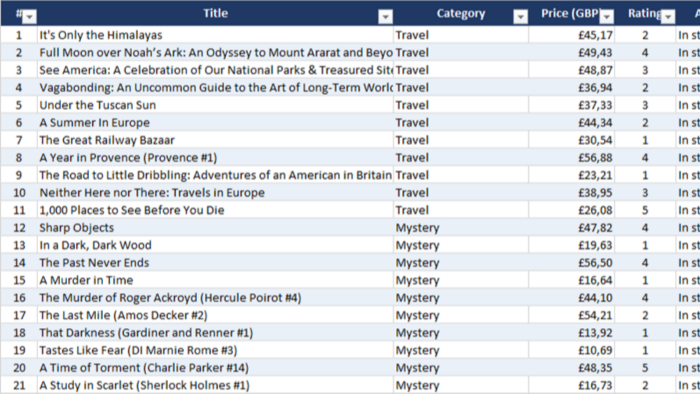Open the Category column filter dropdown
The width and height of the screenshot is (700, 394).
(520, 17)
